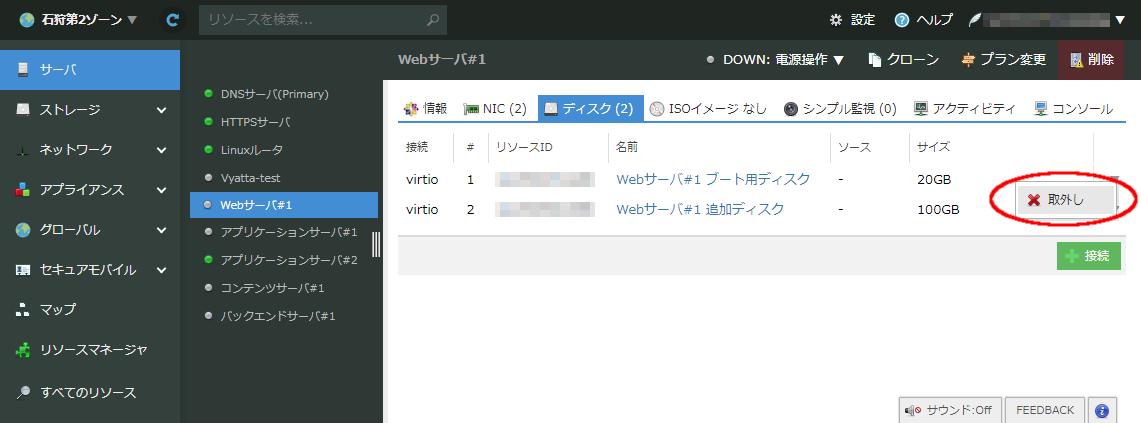Switch to the NIC (2) tab
This screenshot has width=1141, height=423.
[494, 108]
